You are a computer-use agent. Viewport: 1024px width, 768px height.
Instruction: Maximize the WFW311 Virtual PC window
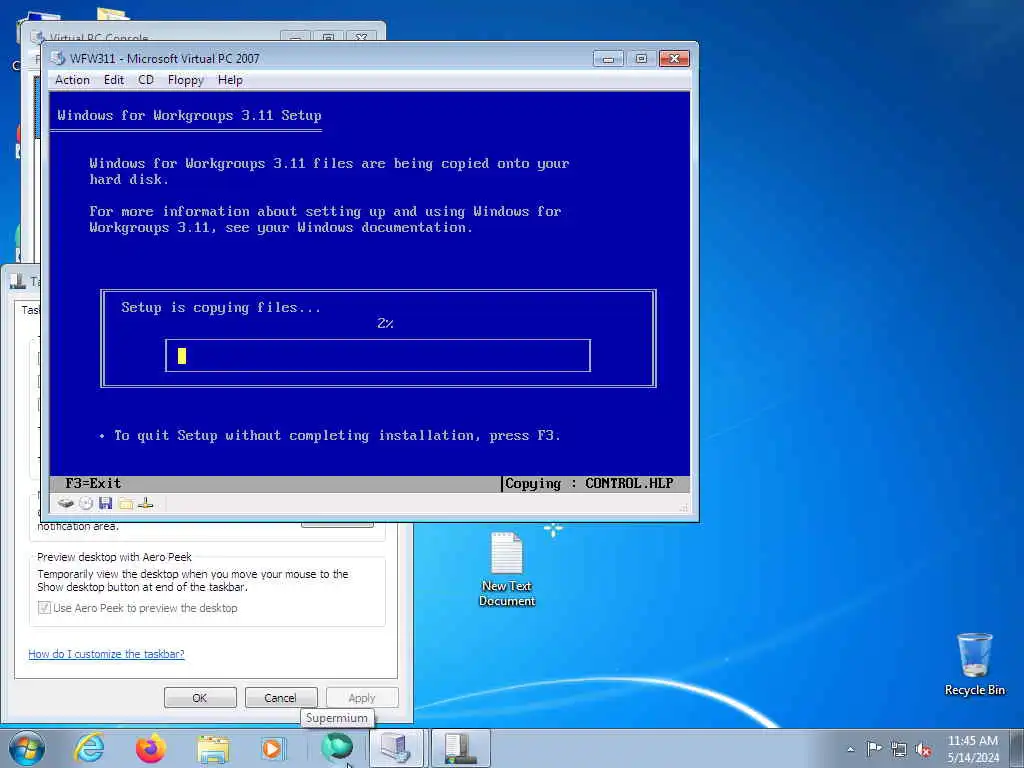pos(641,59)
